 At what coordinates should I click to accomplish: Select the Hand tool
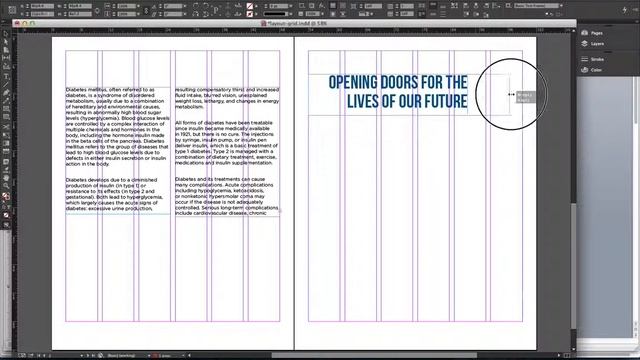tap(6, 178)
